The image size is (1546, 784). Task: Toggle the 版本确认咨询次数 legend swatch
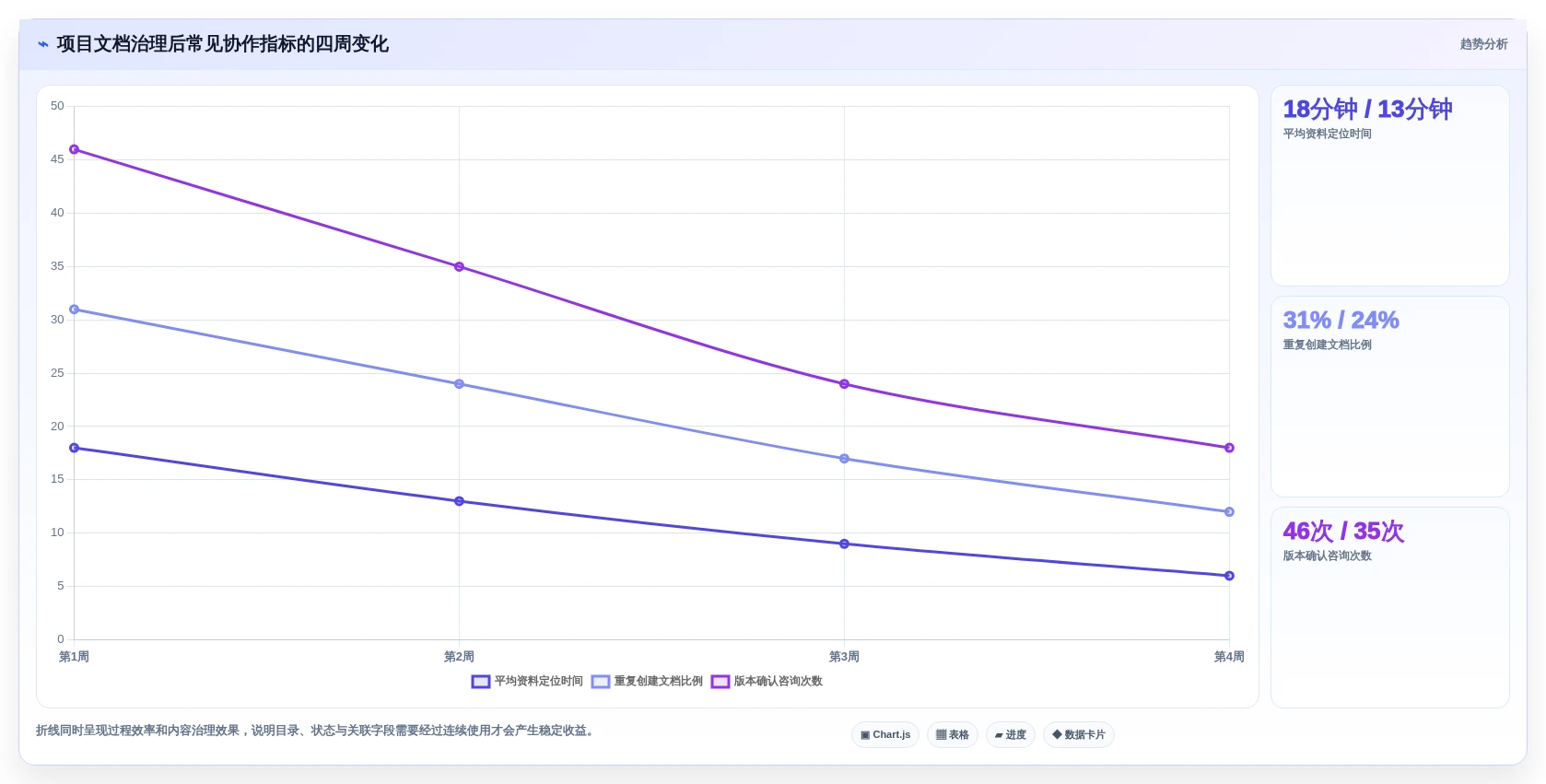click(720, 682)
